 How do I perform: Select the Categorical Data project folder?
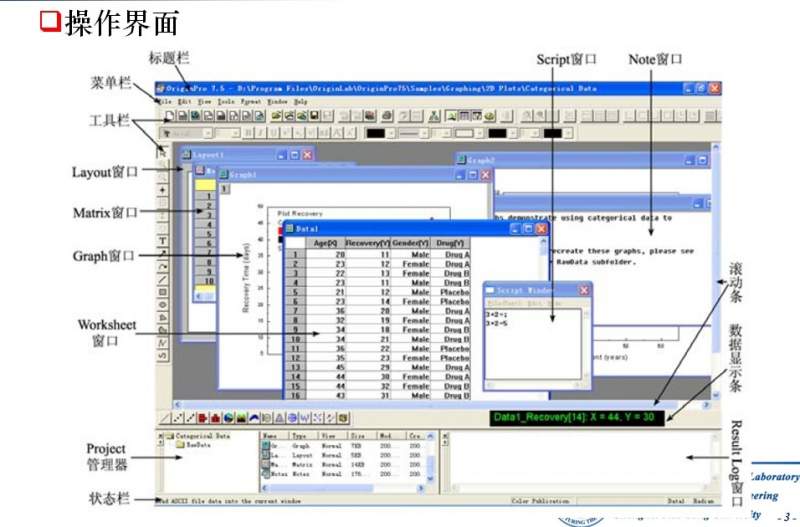pos(197,436)
